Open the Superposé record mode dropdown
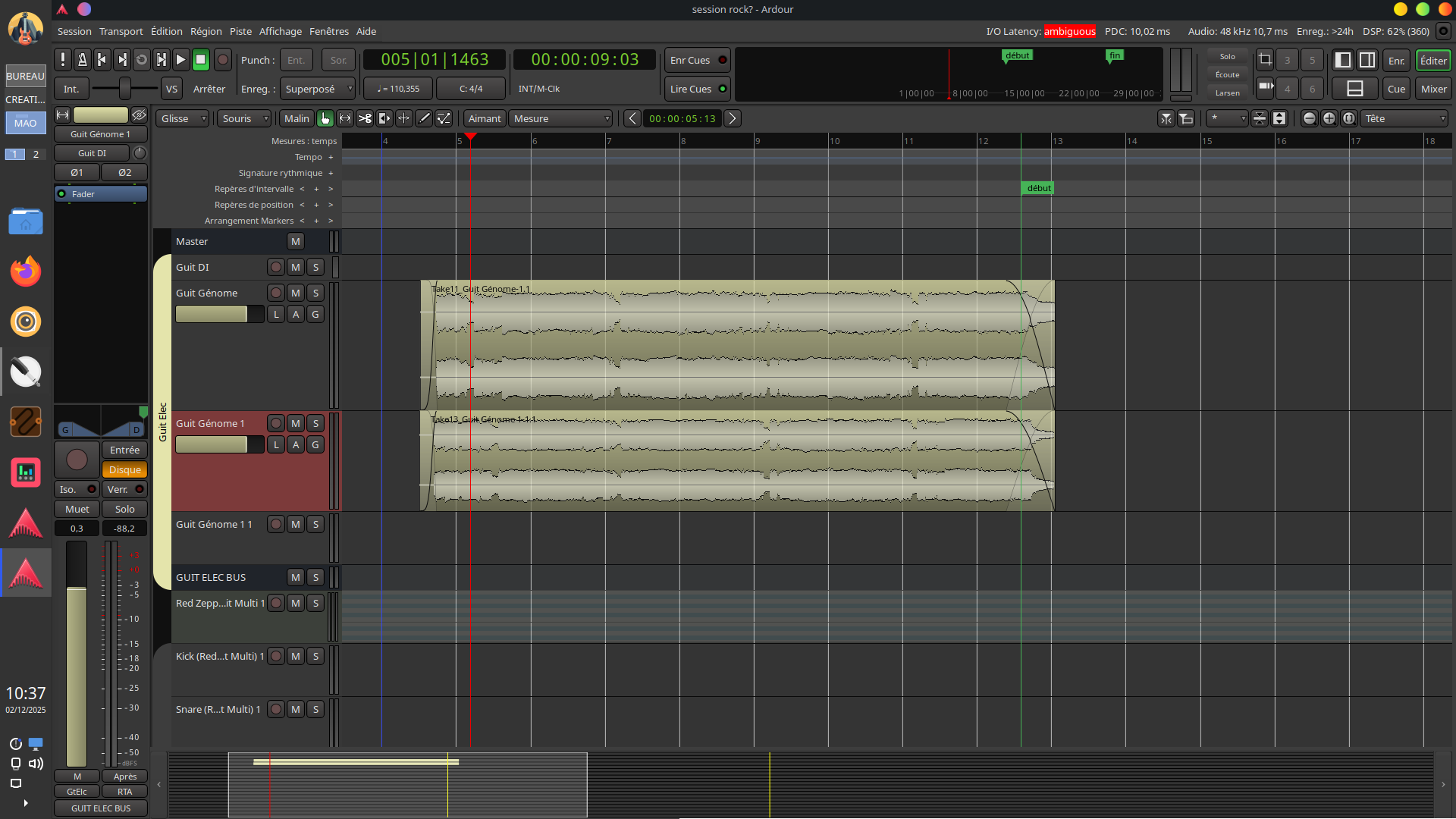Screen dimensions: 1456x819 pyautogui.click(x=318, y=89)
